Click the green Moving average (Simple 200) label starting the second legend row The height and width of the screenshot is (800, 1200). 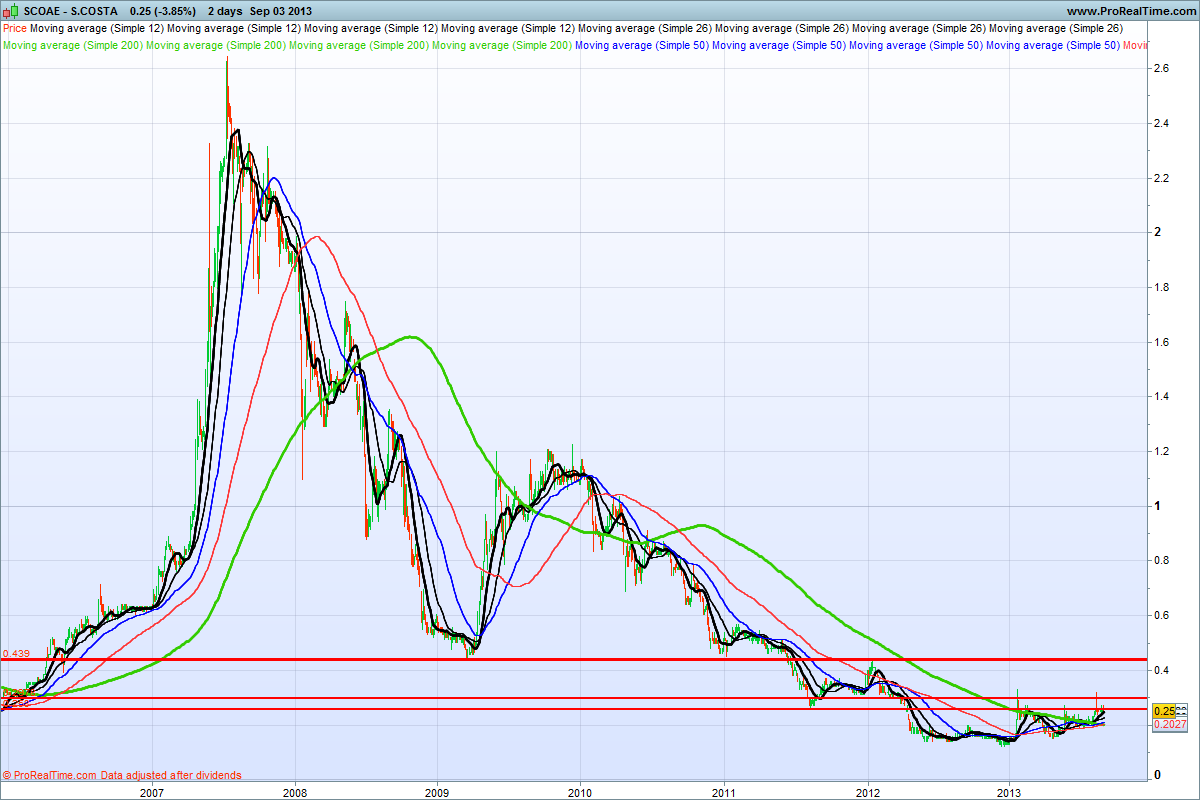pyautogui.click(x=73, y=45)
